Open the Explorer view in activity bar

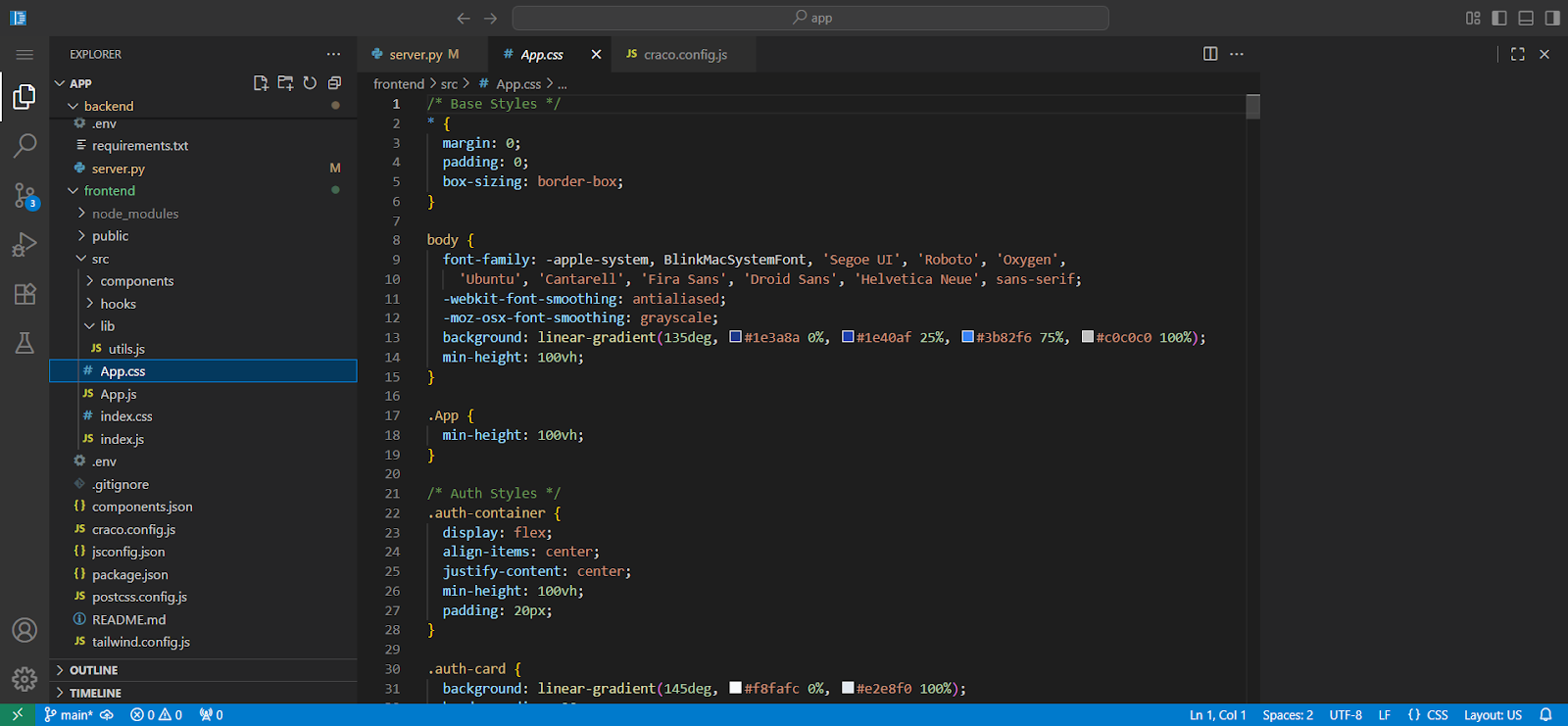(24, 96)
